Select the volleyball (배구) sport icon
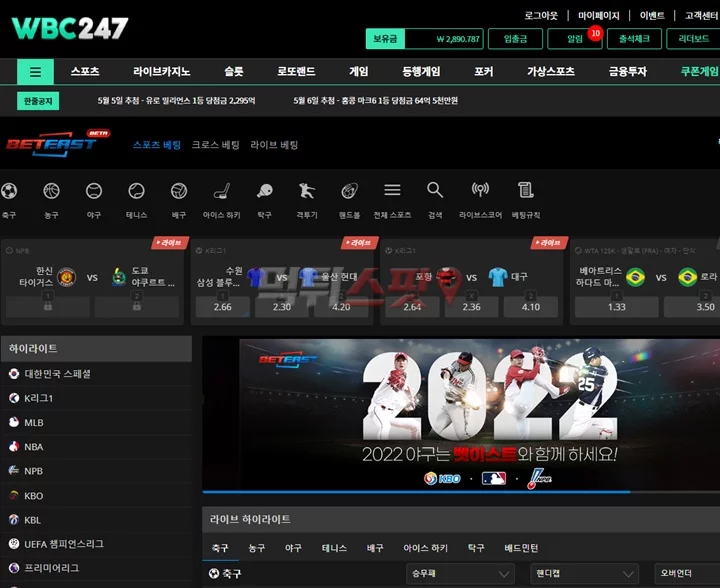 (179, 190)
